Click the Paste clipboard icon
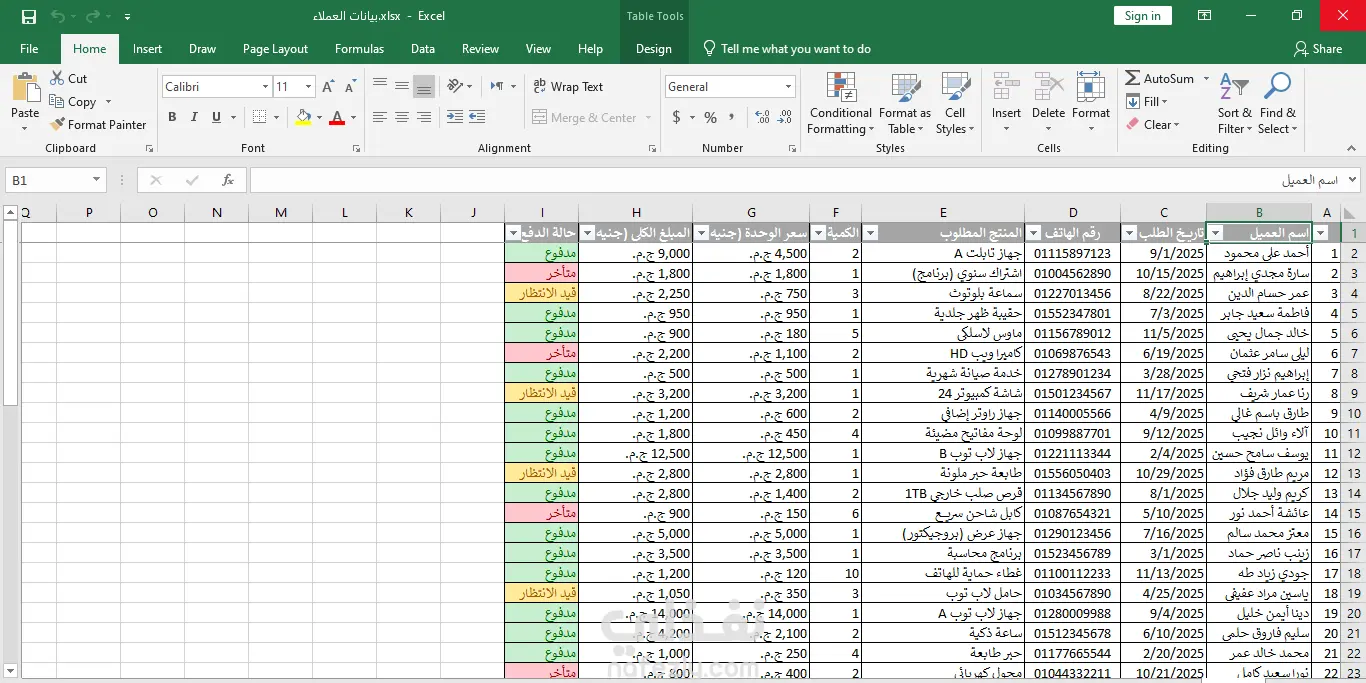Image resolution: width=1366 pixels, height=683 pixels. (x=25, y=88)
